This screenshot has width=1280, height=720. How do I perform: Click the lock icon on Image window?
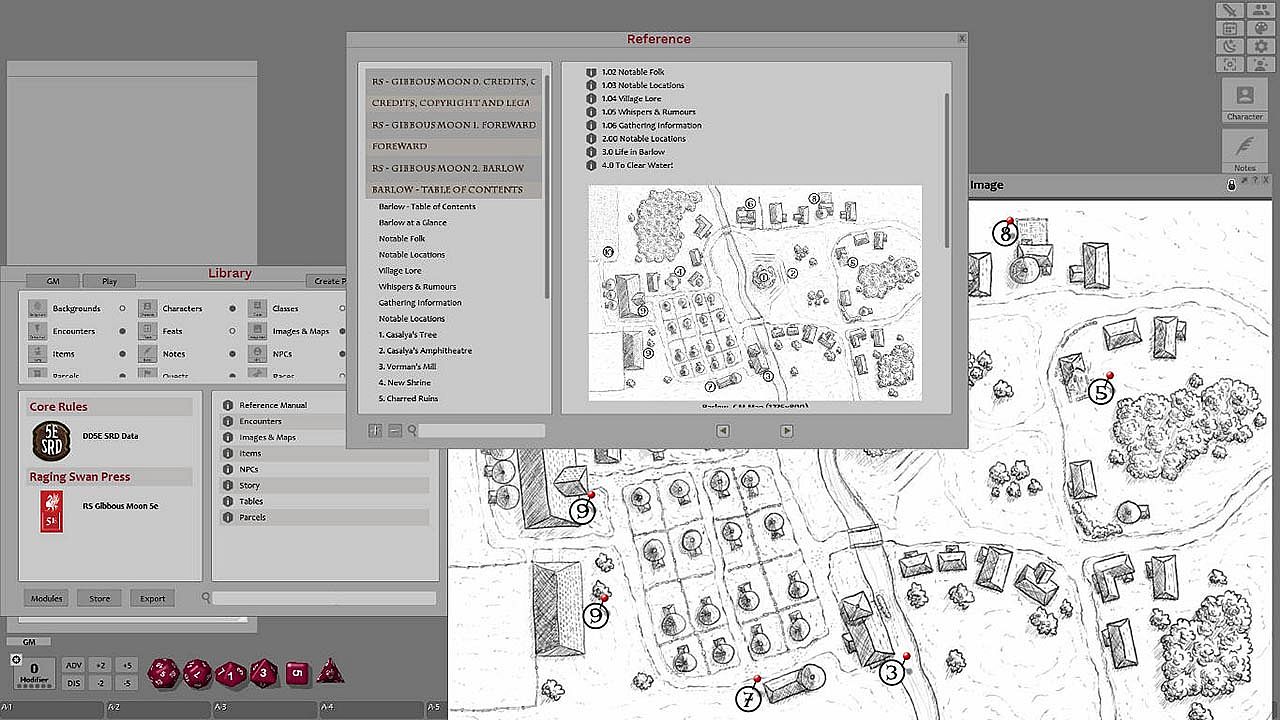1232,185
